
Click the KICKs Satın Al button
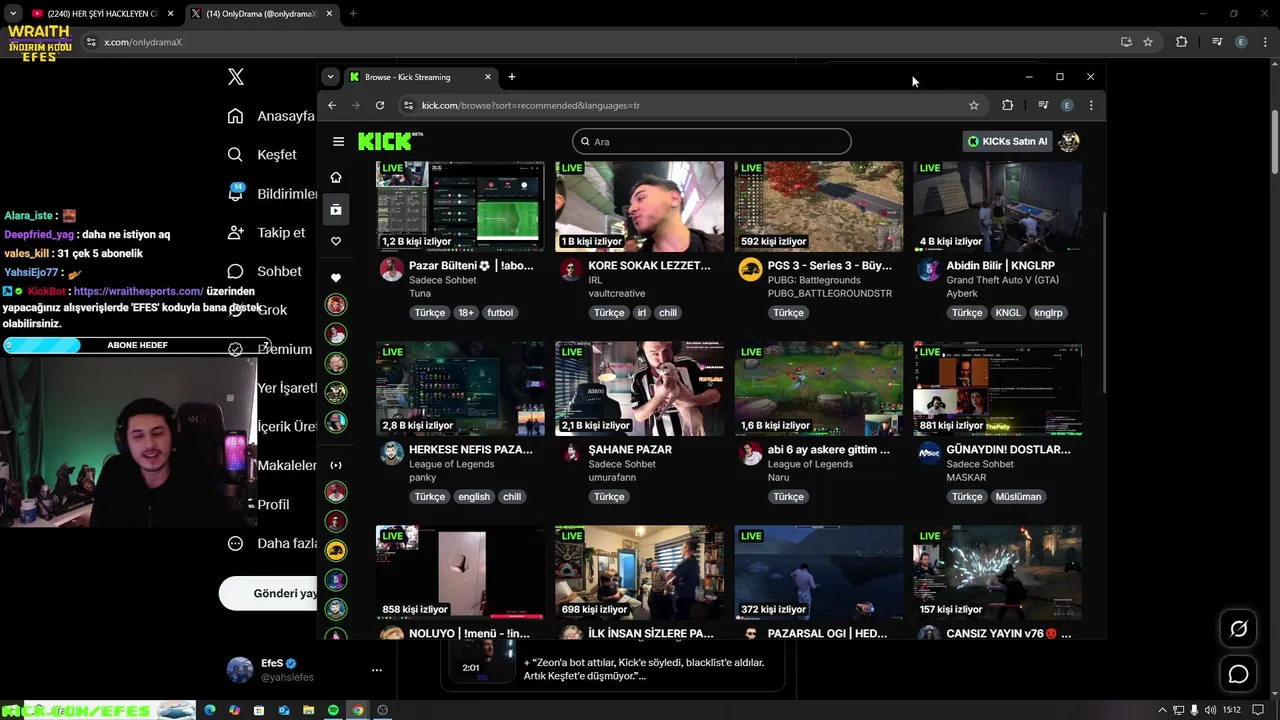pyautogui.click(x=1008, y=141)
